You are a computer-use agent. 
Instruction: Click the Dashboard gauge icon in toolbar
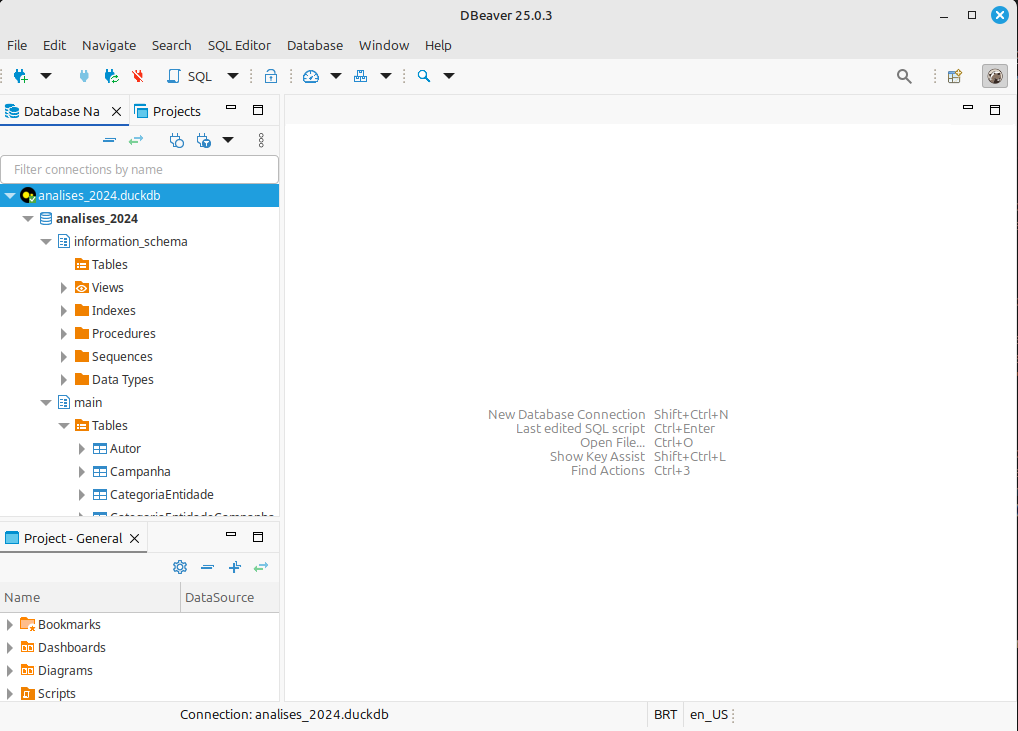pyautogui.click(x=311, y=76)
